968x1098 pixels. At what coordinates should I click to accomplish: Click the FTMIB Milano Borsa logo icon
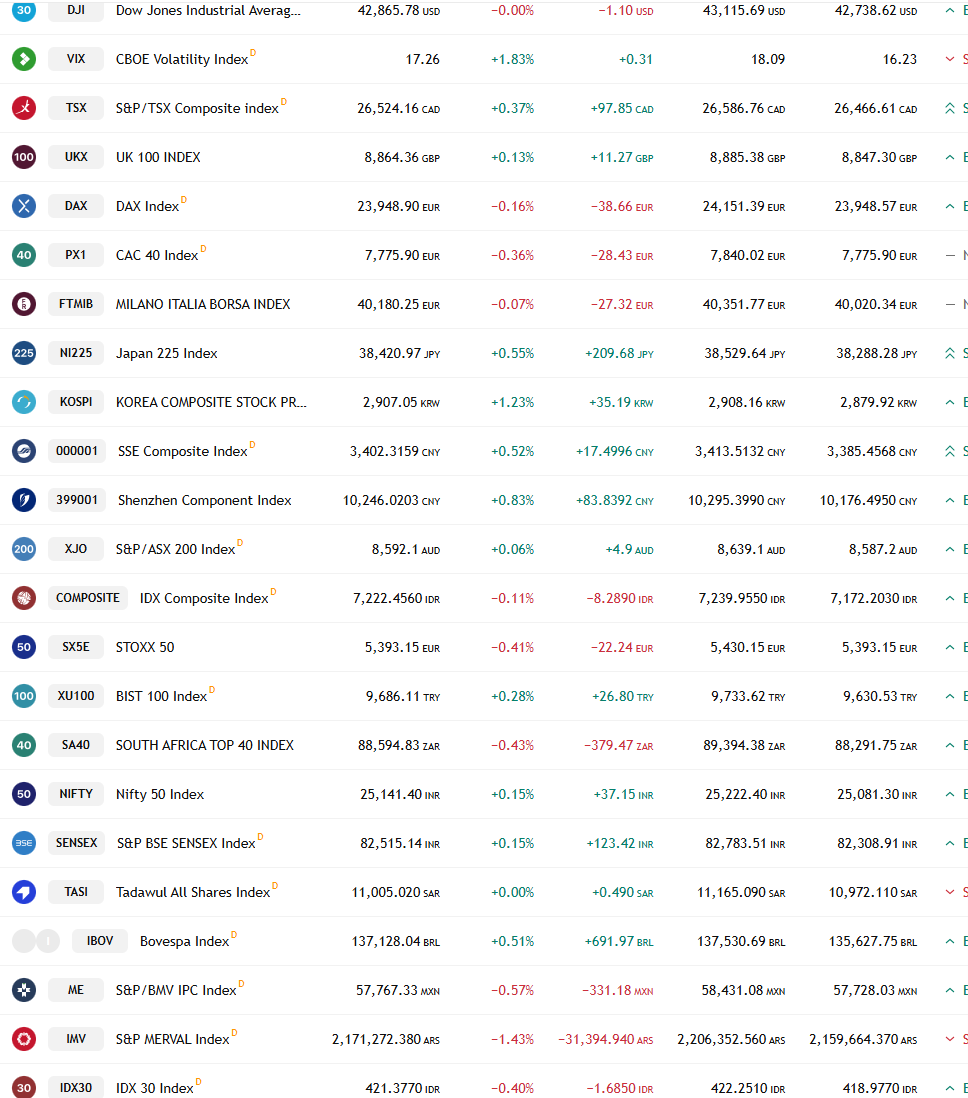24,304
